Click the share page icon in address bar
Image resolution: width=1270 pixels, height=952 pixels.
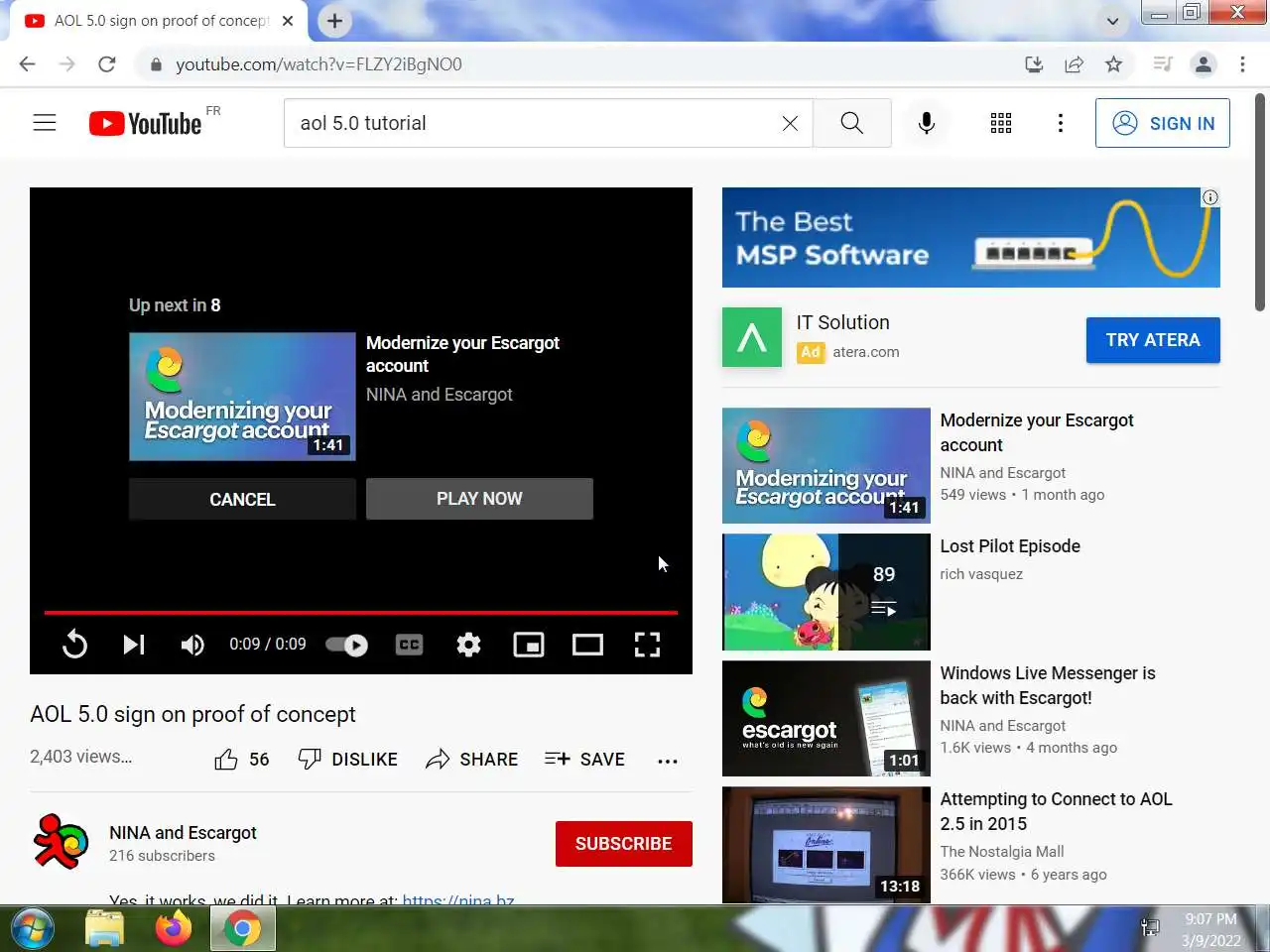point(1074,64)
